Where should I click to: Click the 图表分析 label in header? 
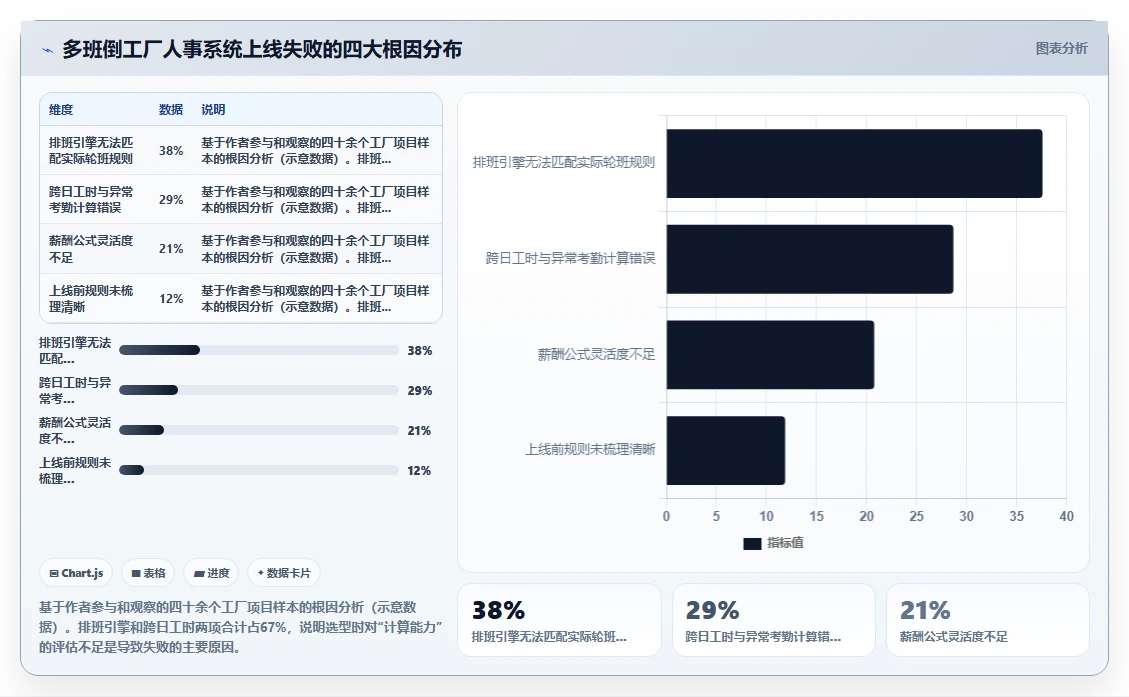pyautogui.click(x=1061, y=48)
